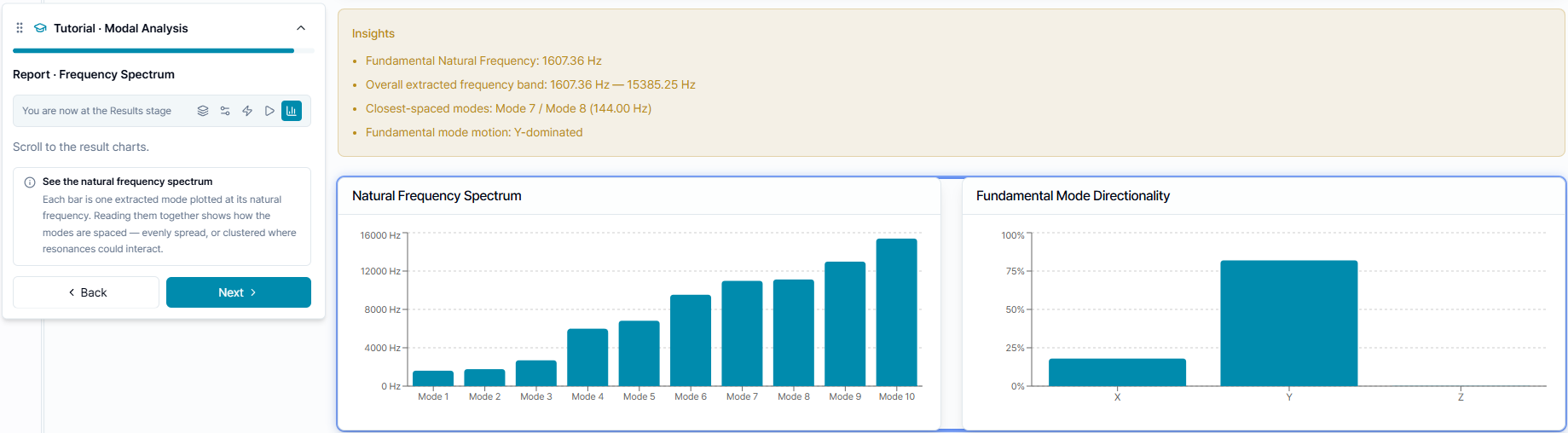Screen dimensions: 1568x433
Task: Click the Mode 6 bar
Action: point(691,341)
